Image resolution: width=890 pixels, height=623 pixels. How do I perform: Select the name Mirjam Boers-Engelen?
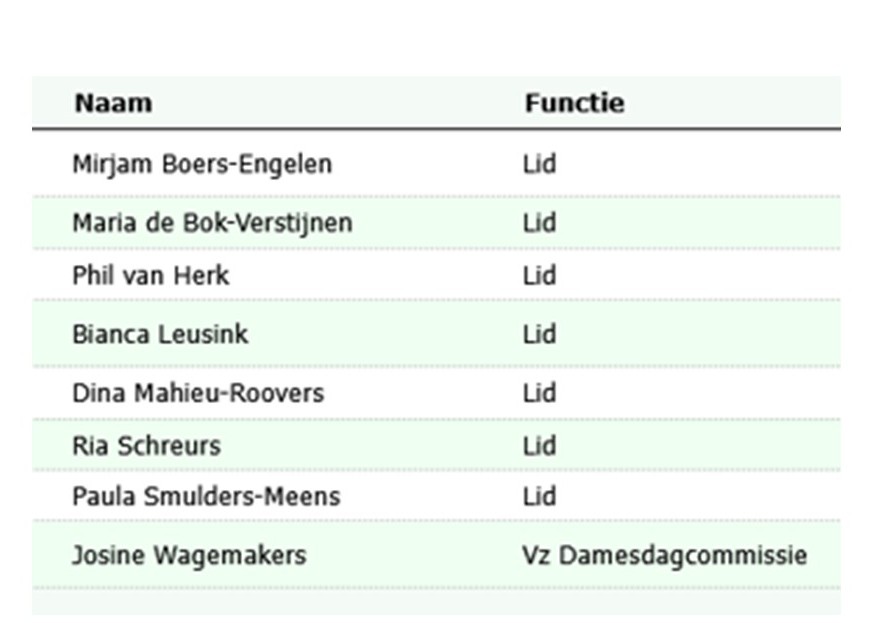pos(201,164)
